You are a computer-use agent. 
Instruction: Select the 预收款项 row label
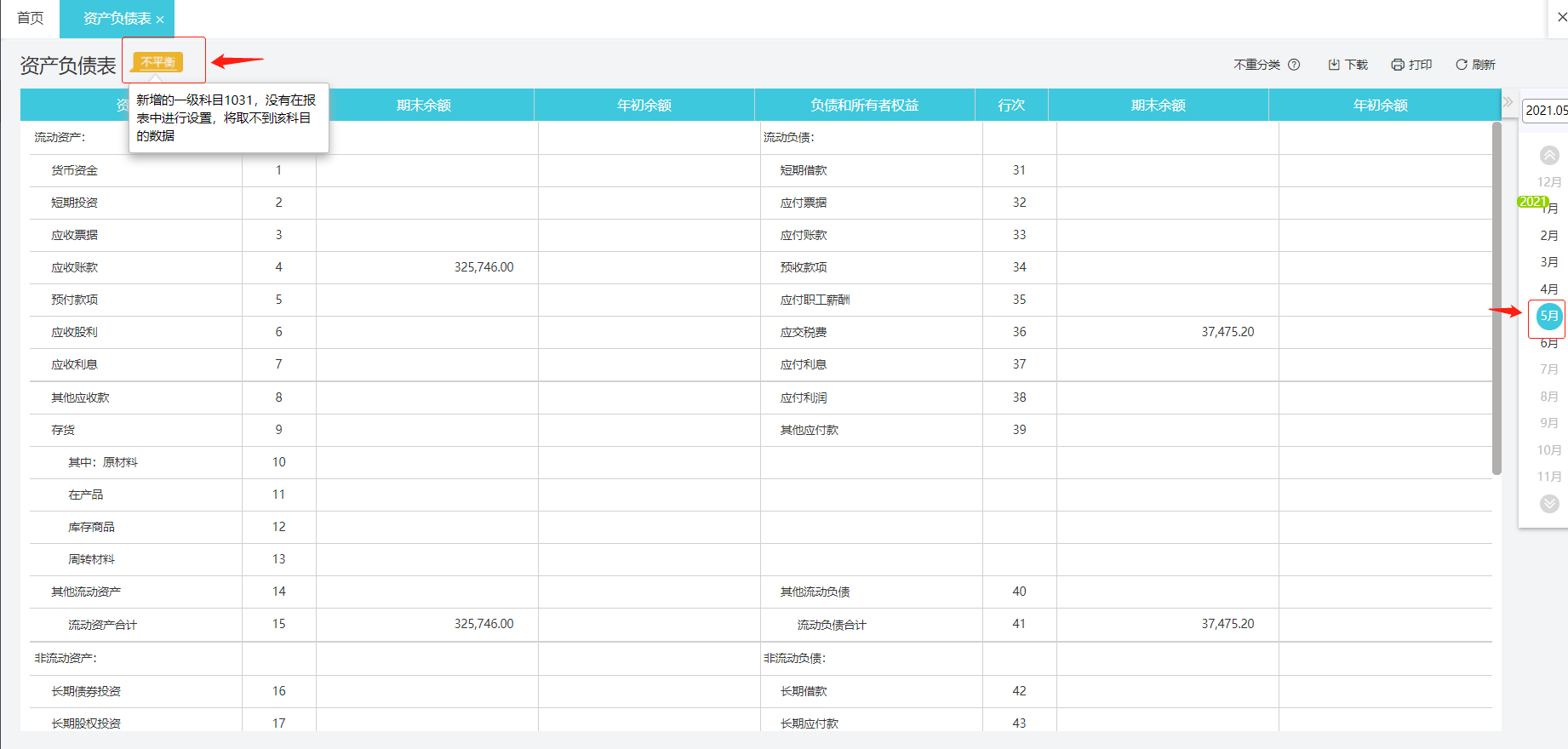[x=804, y=267]
